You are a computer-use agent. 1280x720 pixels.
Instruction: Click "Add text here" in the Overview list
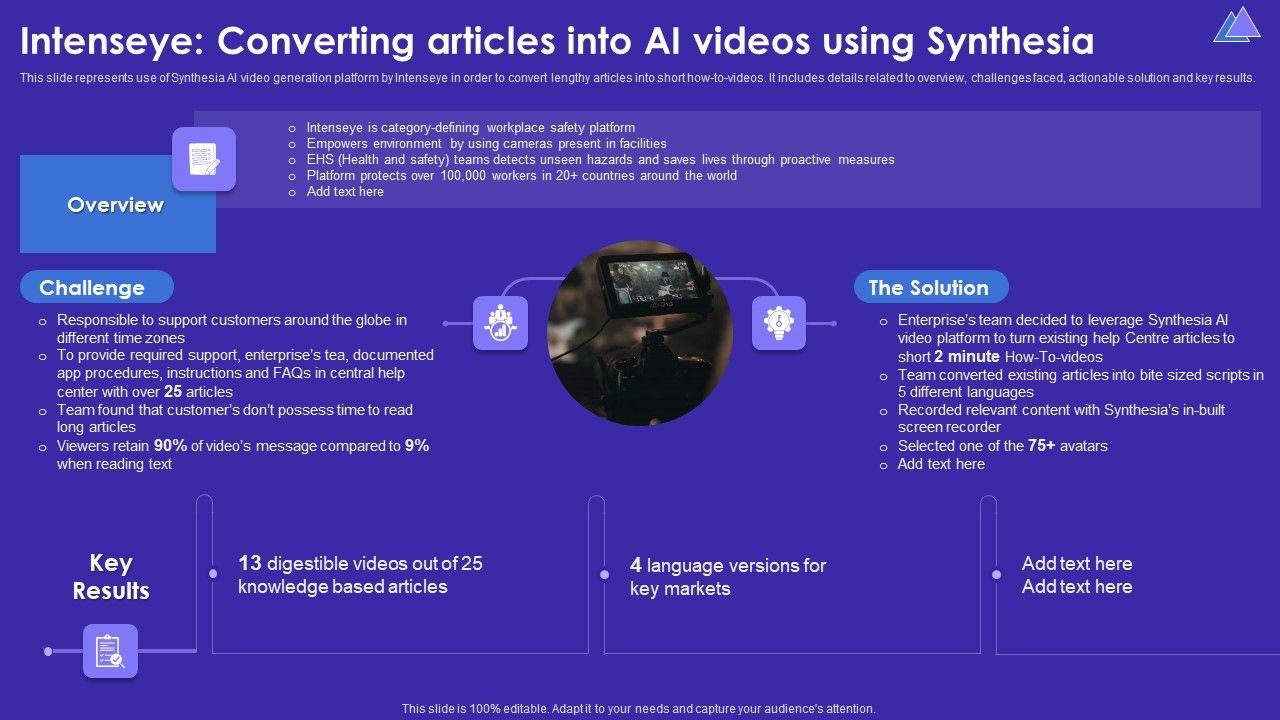345,192
